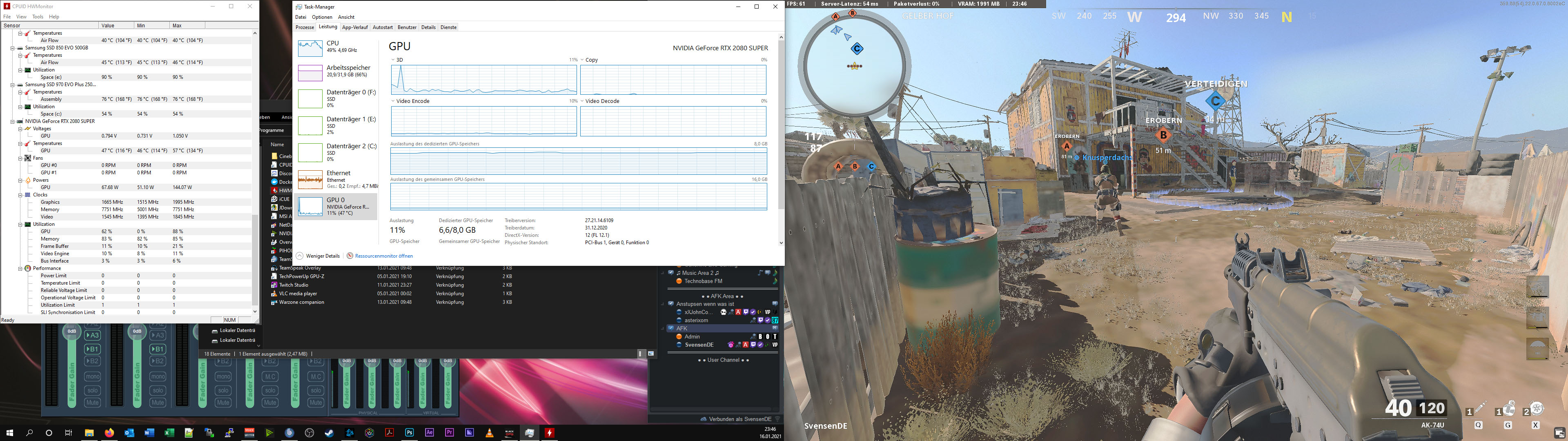Click Ressourcenmonitor öffnen link
This screenshot has width=1568, height=441.
[x=383, y=256]
